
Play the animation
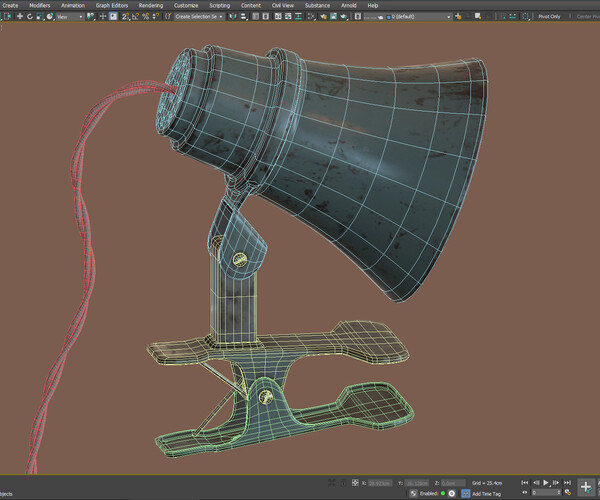click(546, 483)
